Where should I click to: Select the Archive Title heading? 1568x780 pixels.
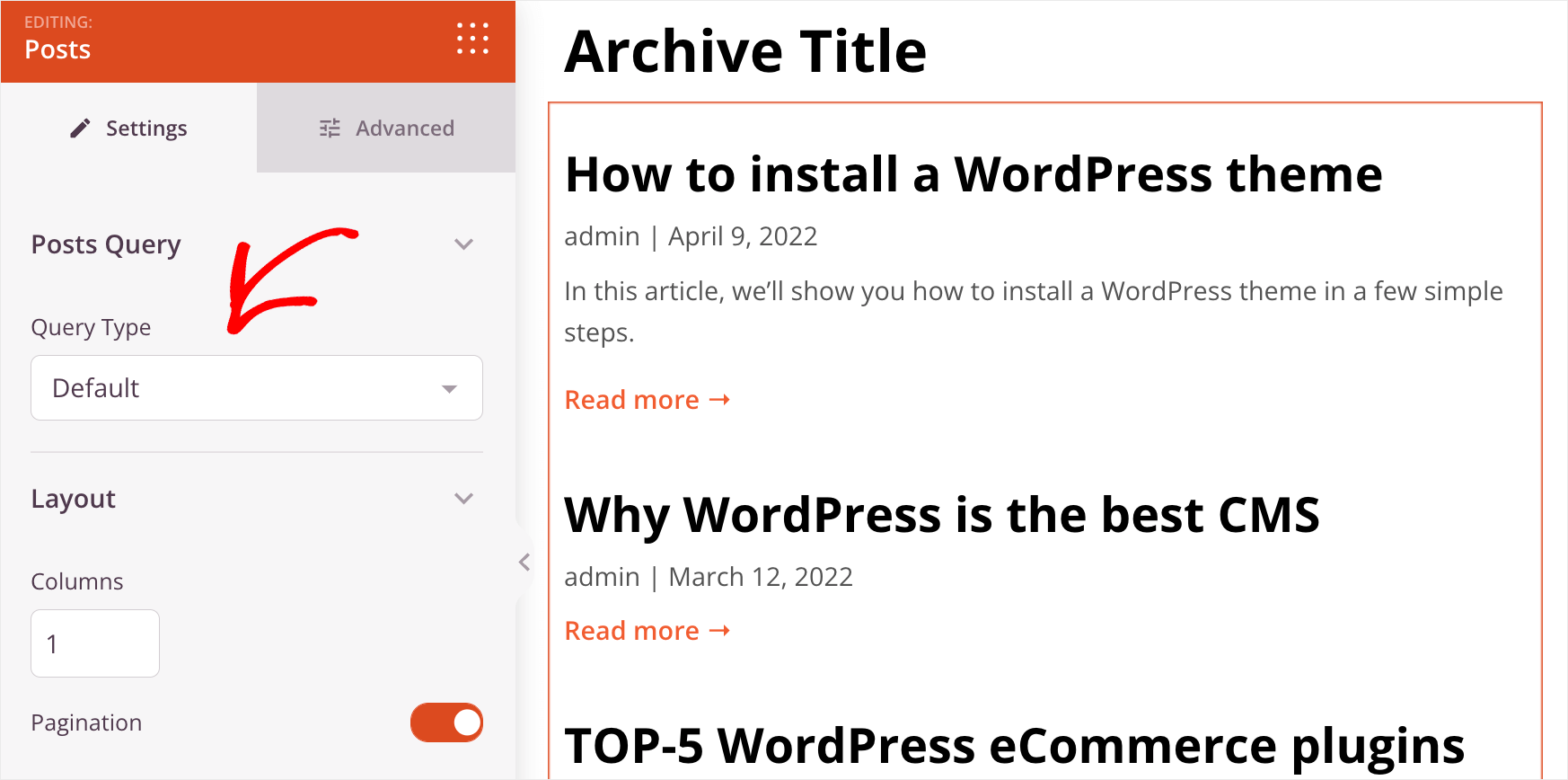[745, 51]
